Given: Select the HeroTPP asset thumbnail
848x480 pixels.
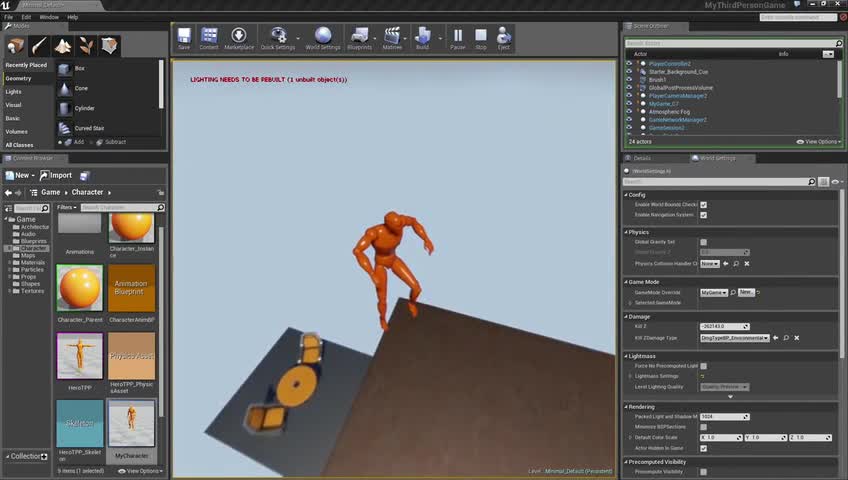Looking at the screenshot, I should click(80, 356).
